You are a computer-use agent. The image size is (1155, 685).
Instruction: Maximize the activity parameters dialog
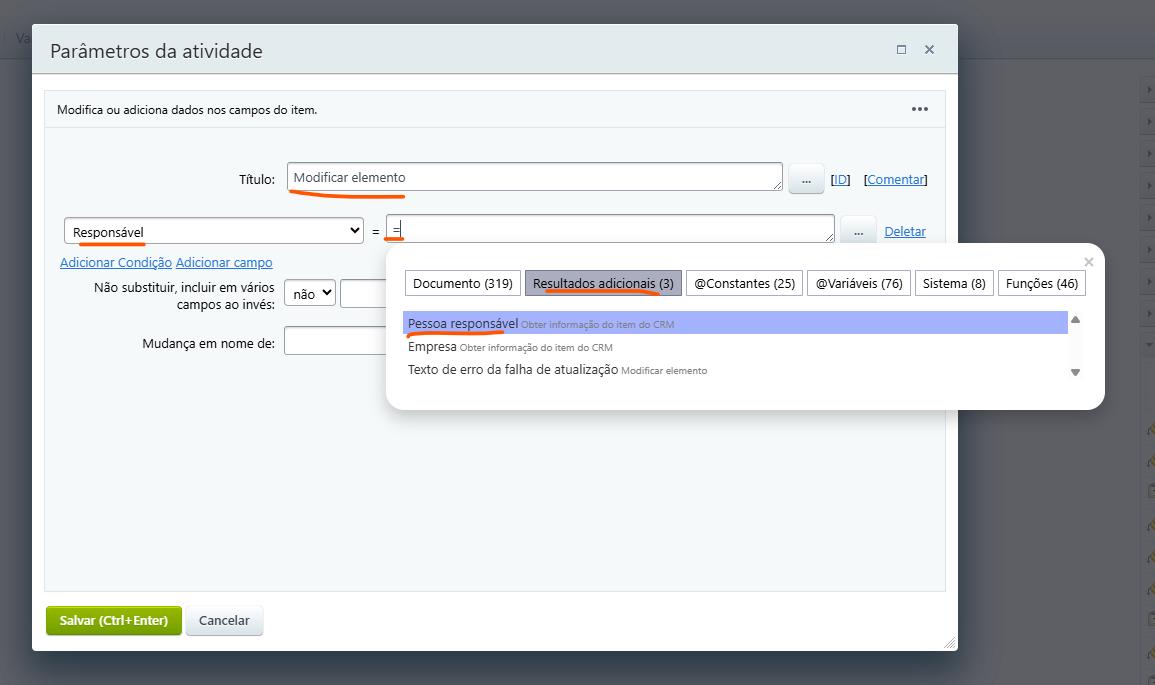point(901,49)
